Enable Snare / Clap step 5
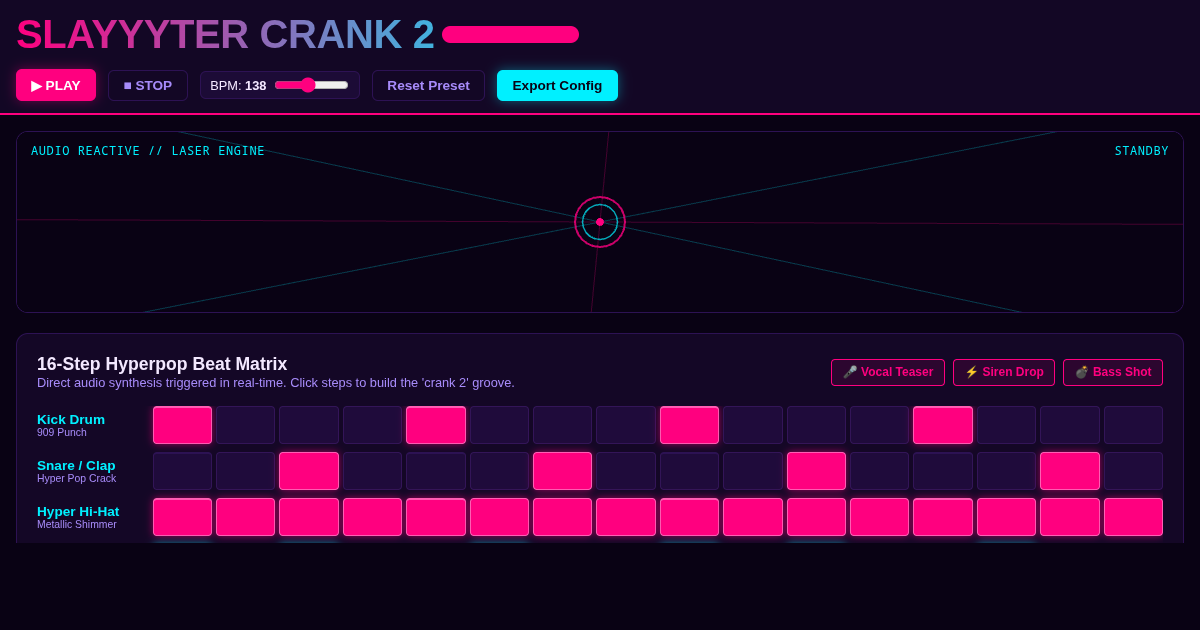1200x630 pixels. pyautogui.click(x=436, y=471)
